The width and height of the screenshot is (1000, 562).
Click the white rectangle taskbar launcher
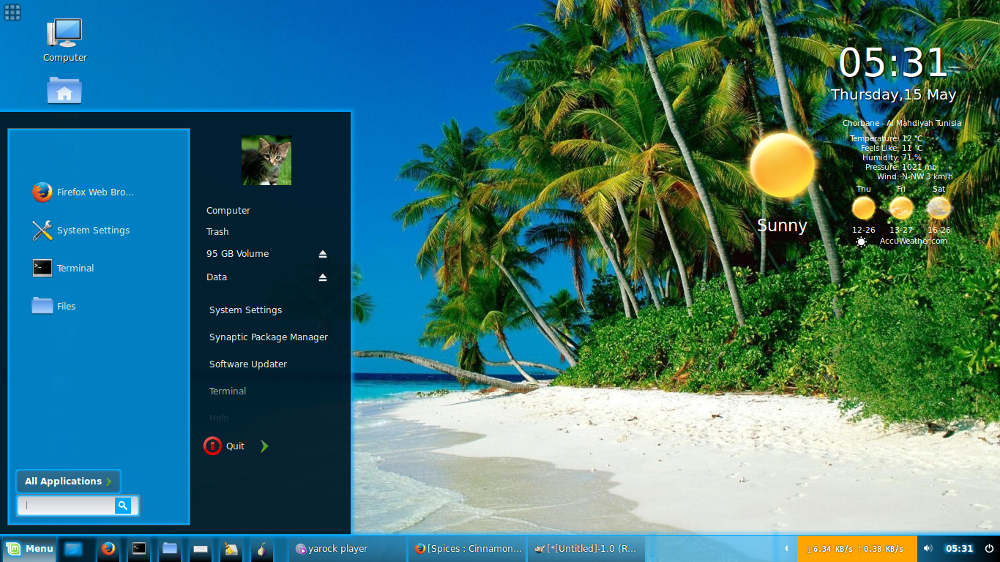[x=200, y=549]
